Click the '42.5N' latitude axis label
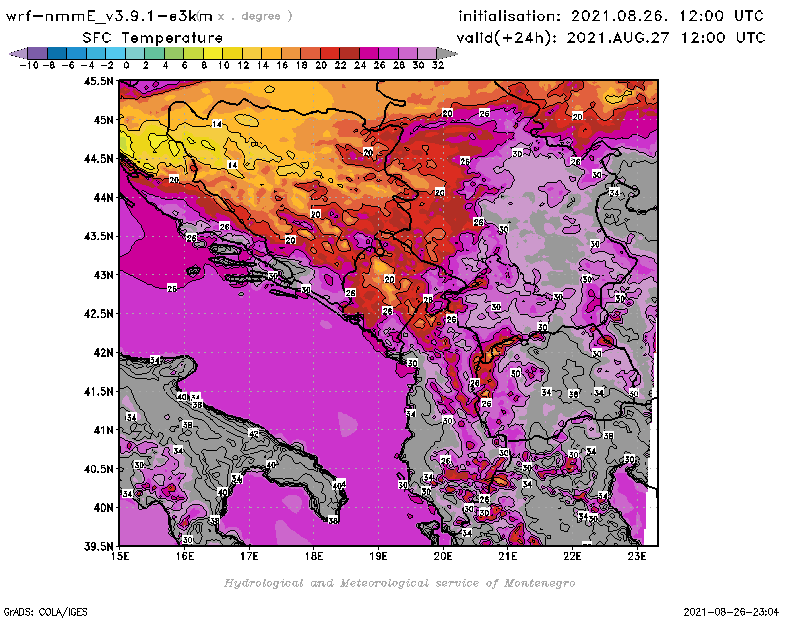Screen dimensions: 800x618 coord(98,314)
